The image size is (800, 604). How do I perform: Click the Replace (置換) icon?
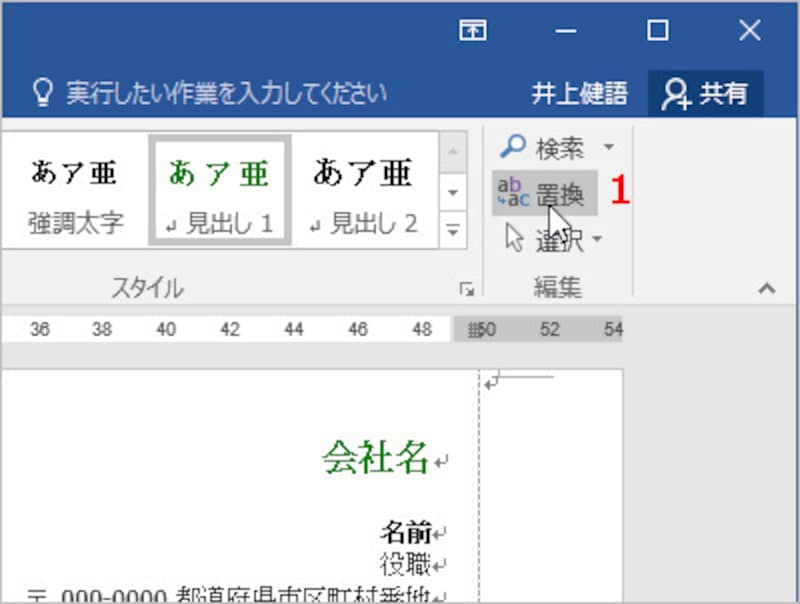click(x=511, y=193)
